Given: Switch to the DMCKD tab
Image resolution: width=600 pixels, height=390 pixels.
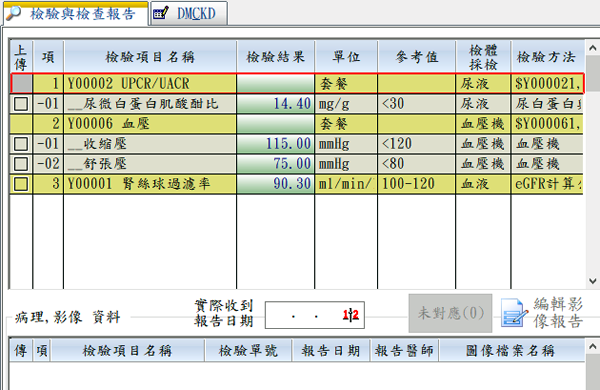Looking at the screenshot, I should 189,13.
